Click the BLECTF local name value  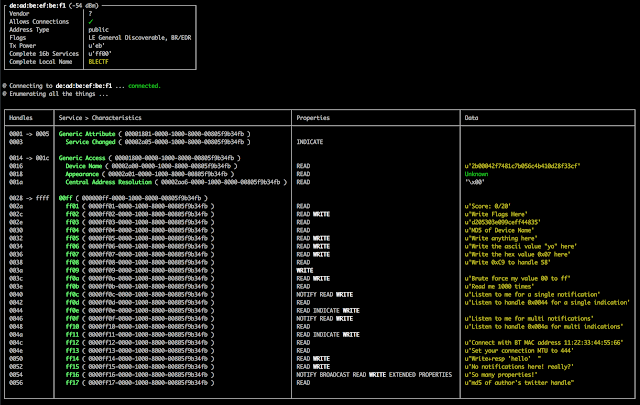pyautogui.click(x=98, y=62)
